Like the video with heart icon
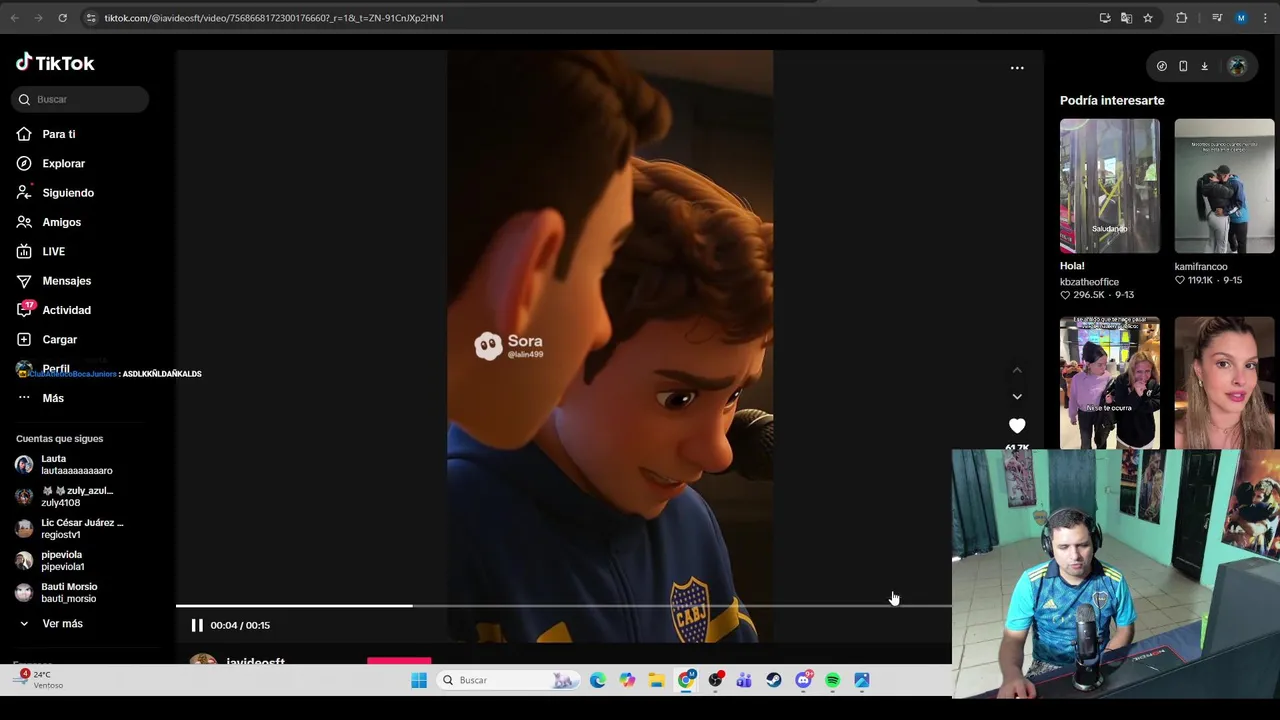The image size is (1280, 720). 1017,426
